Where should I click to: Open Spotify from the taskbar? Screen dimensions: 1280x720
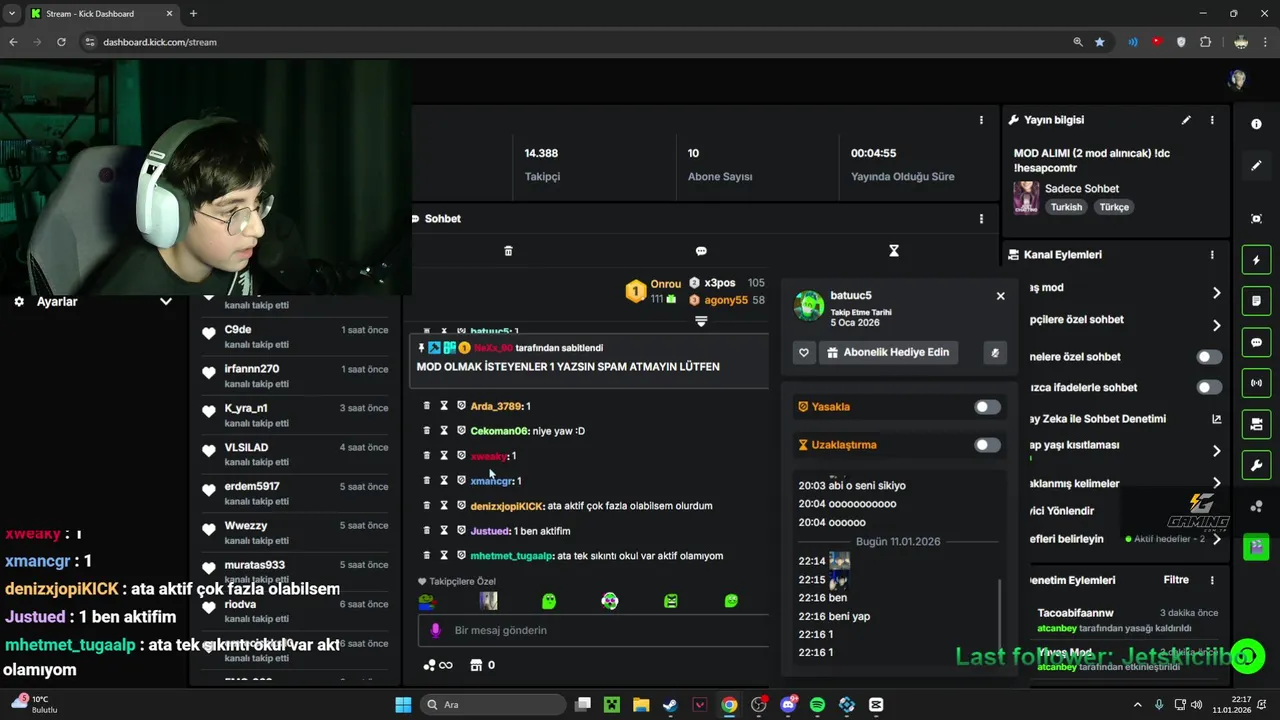coord(817,705)
